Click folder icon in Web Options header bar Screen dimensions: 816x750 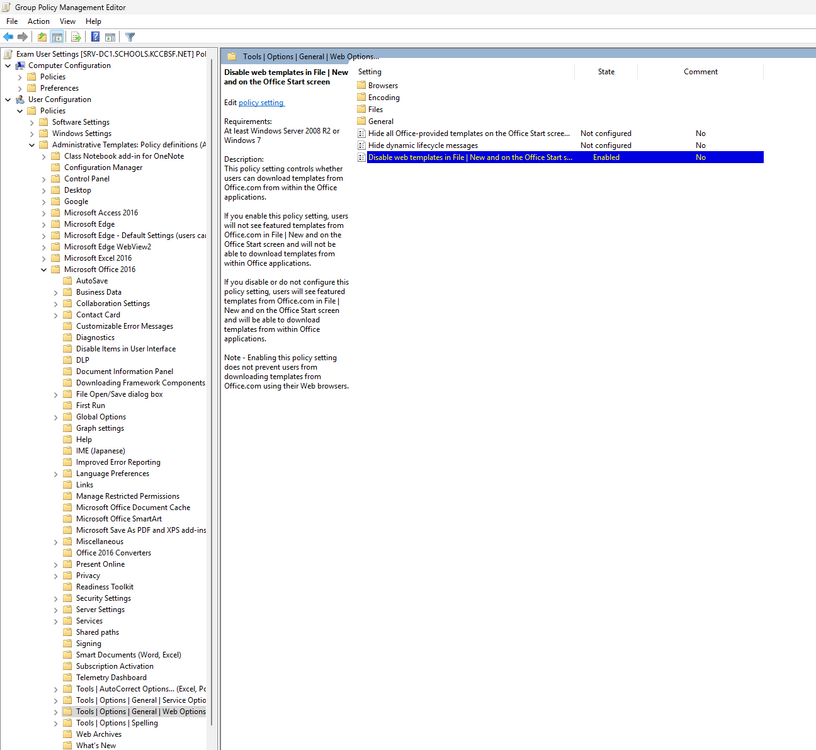point(232,56)
